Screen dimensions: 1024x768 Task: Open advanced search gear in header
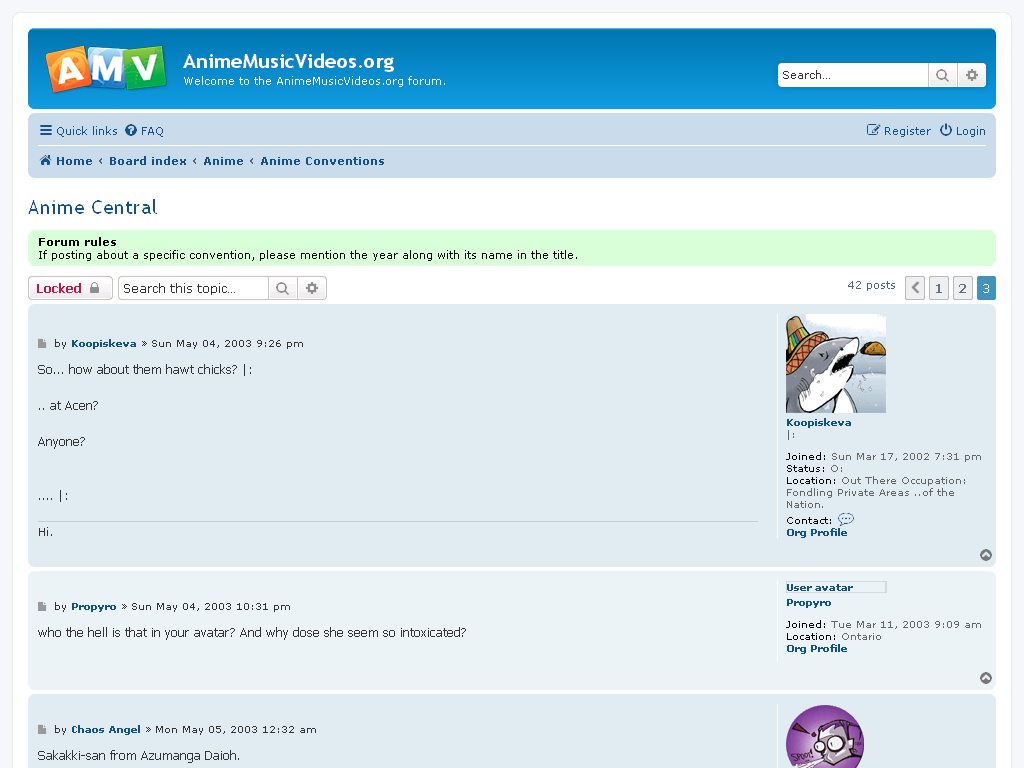tap(972, 75)
